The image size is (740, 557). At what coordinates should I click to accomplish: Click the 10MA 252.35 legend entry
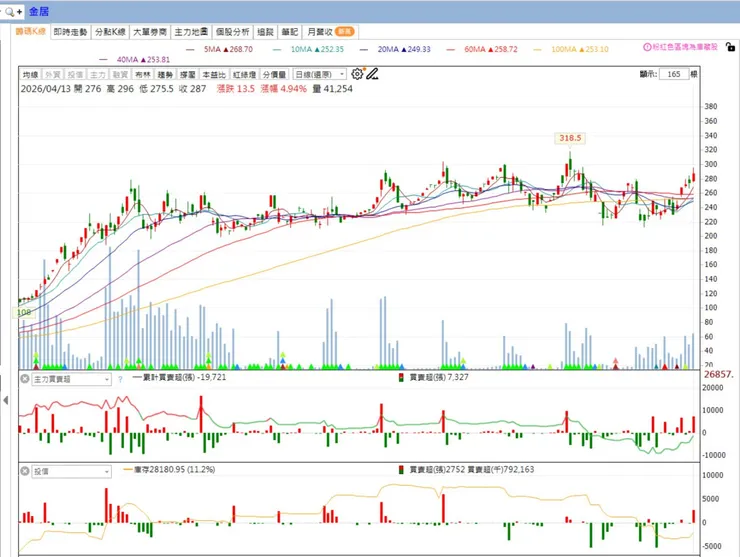tap(309, 49)
